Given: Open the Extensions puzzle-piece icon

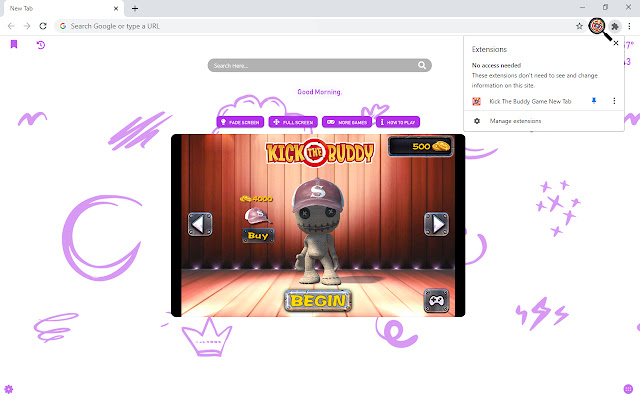Looking at the screenshot, I should pos(615,27).
